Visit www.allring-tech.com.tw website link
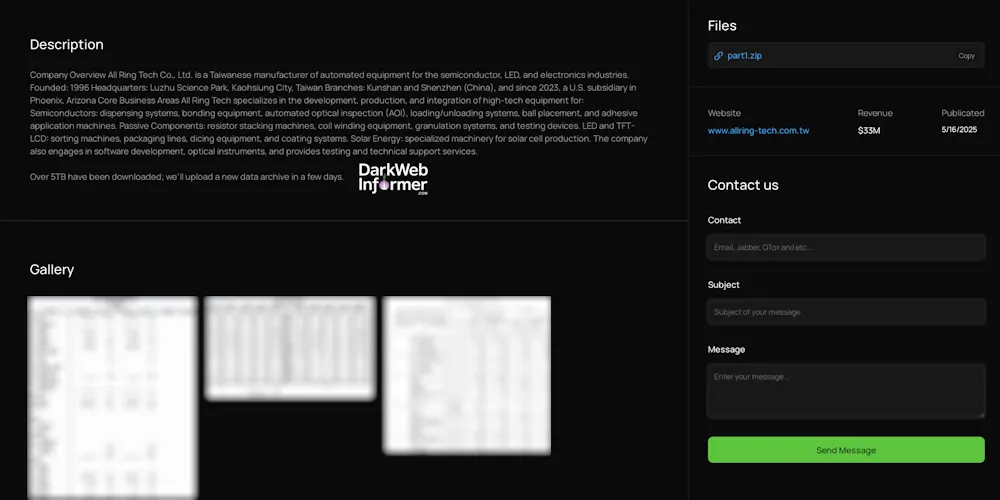The height and width of the screenshot is (500, 1000). point(758,131)
